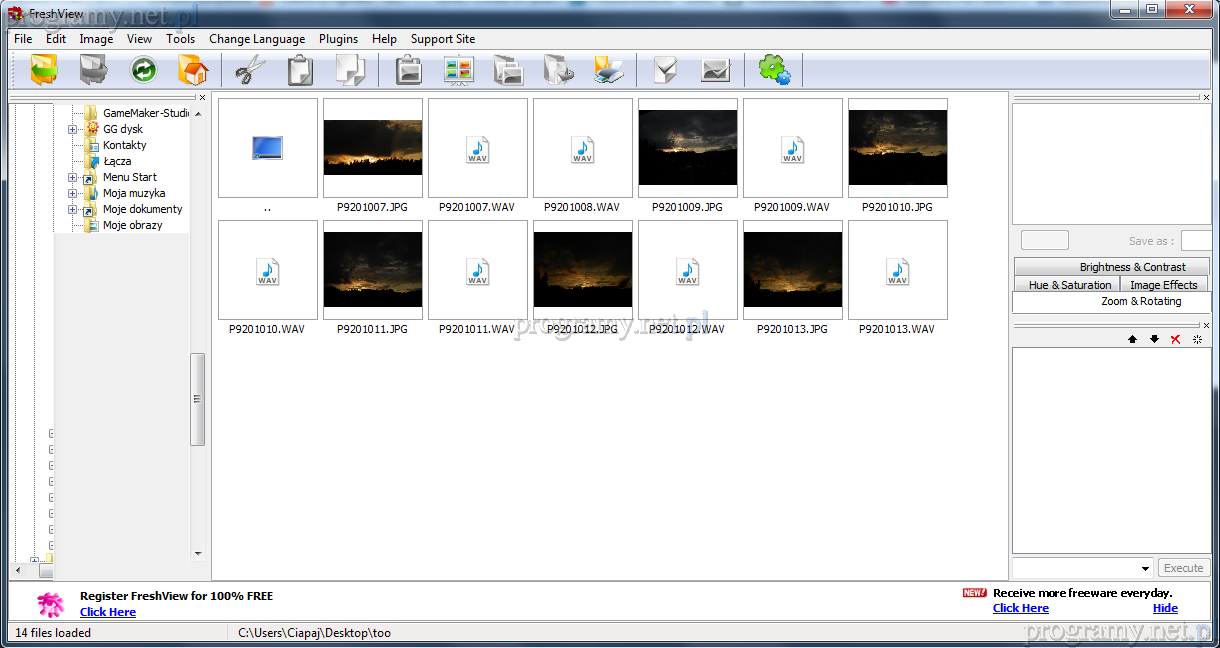This screenshot has width=1220, height=648.
Task: Switch to the Hue & Saturation tab
Action: [x=1069, y=285]
